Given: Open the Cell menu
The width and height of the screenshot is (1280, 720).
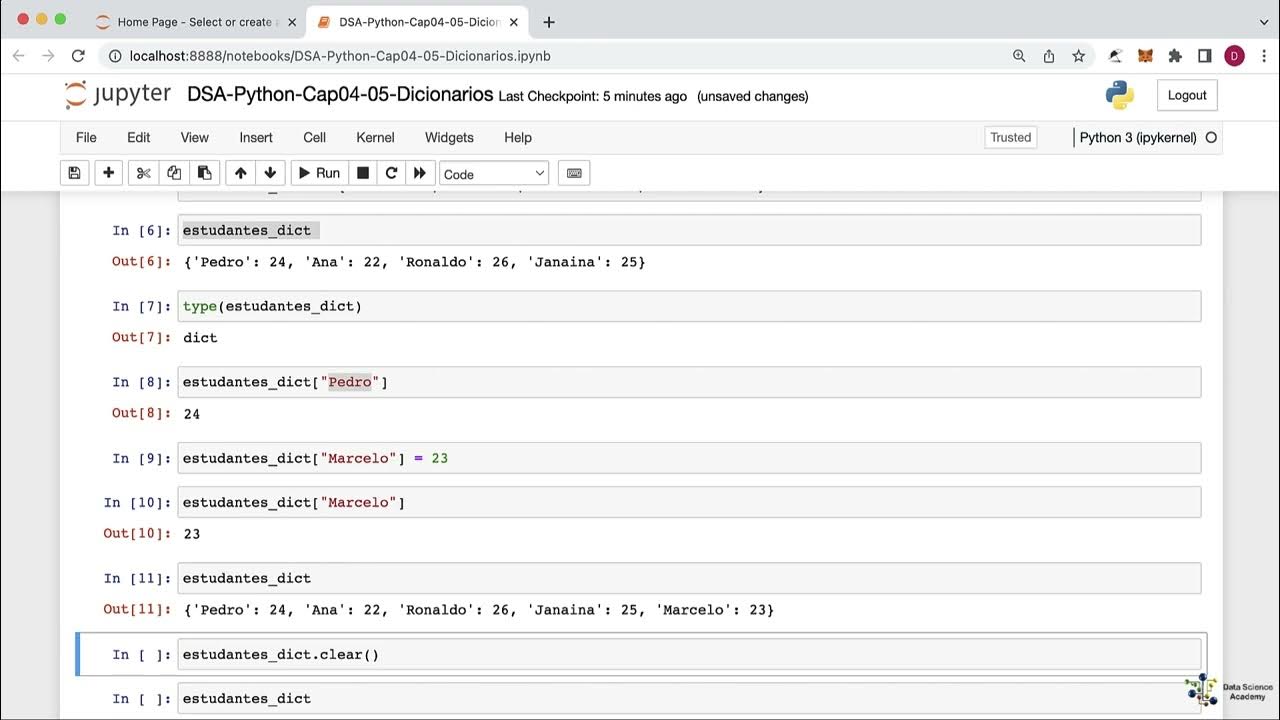Looking at the screenshot, I should tap(314, 137).
